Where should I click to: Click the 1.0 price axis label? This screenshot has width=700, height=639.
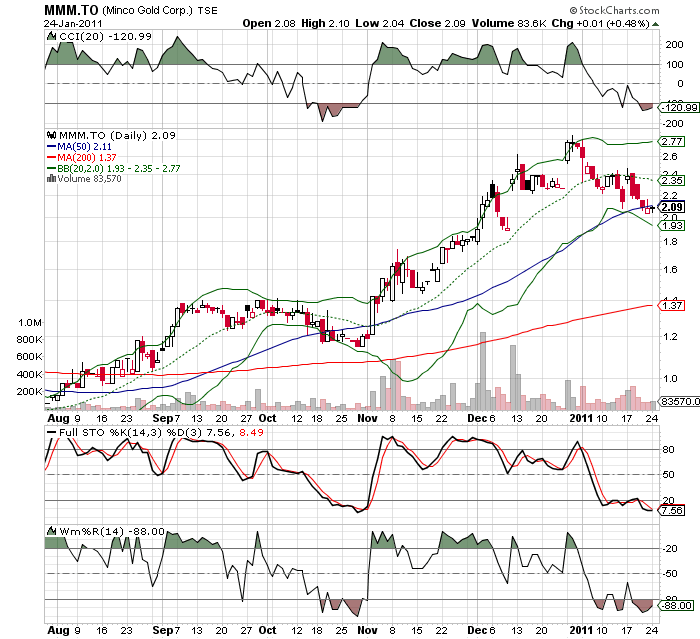(x=670, y=379)
